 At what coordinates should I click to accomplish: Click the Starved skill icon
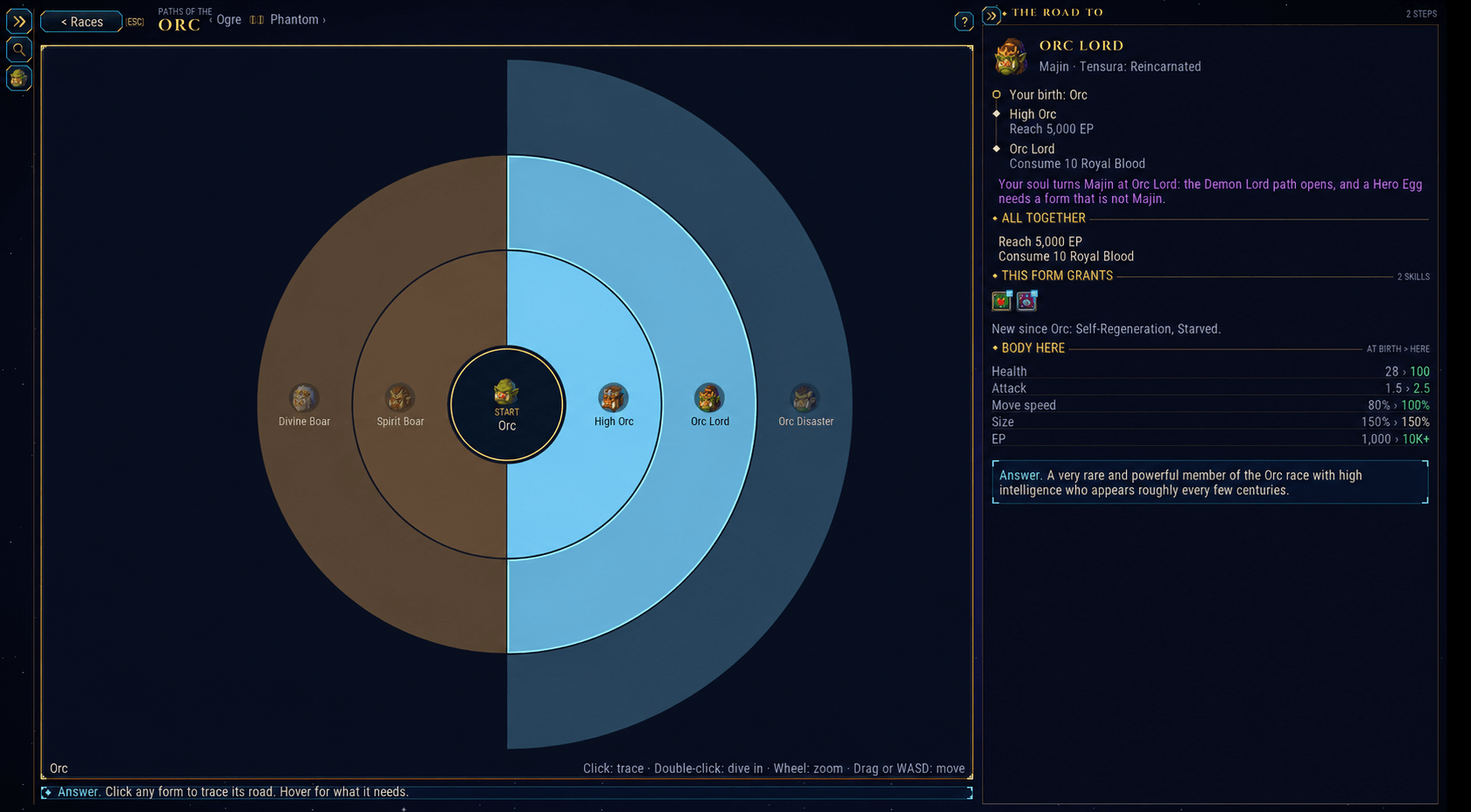coord(1027,301)
